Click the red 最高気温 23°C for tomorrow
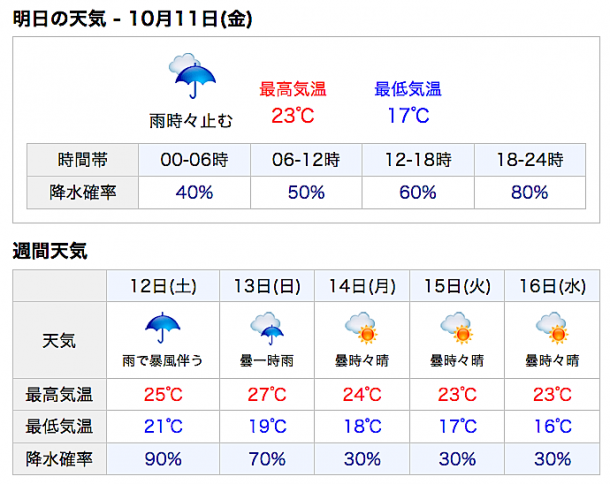Screen dimensions: 610x484 [293, 116]
